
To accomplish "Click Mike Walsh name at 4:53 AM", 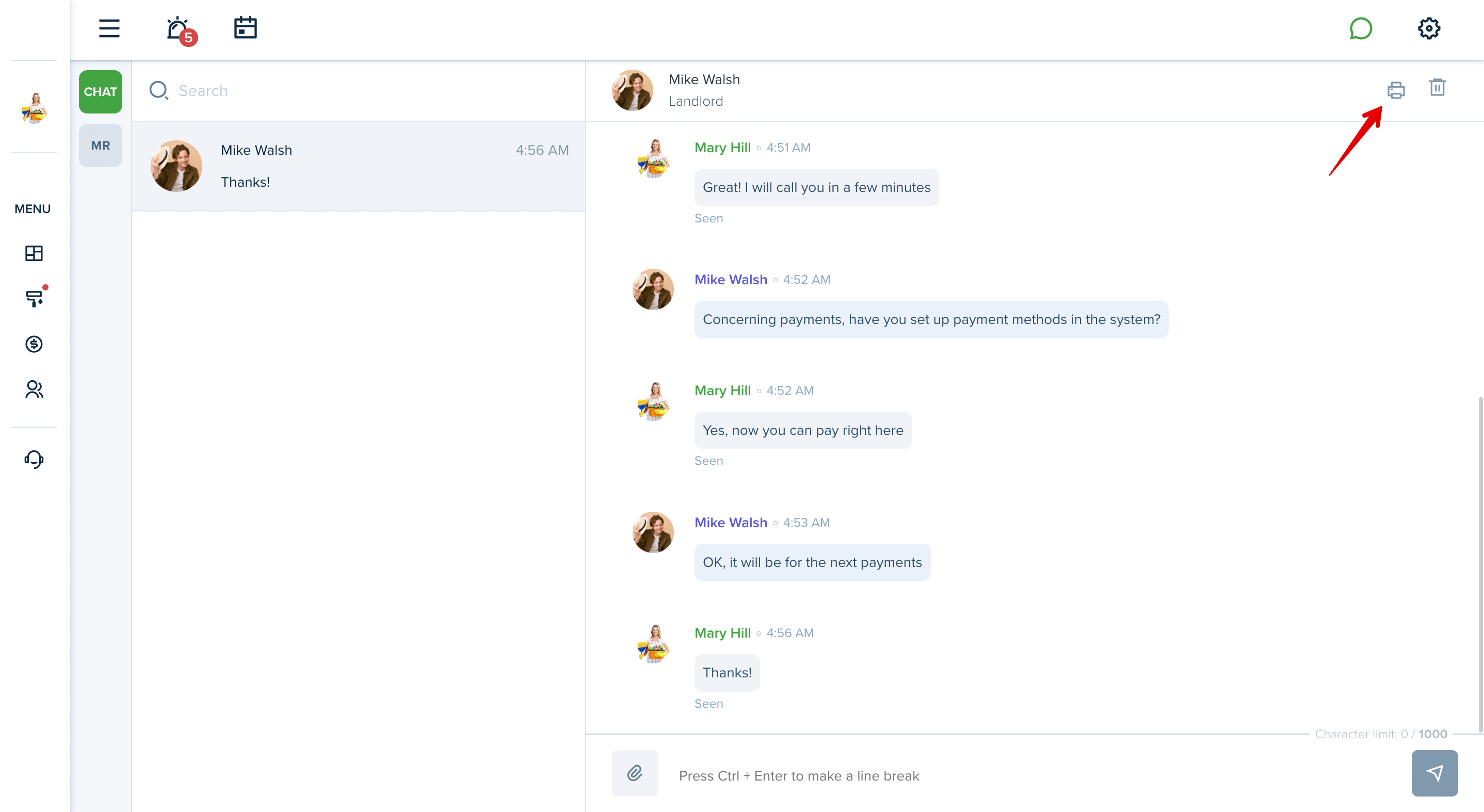I will [731, 522].
